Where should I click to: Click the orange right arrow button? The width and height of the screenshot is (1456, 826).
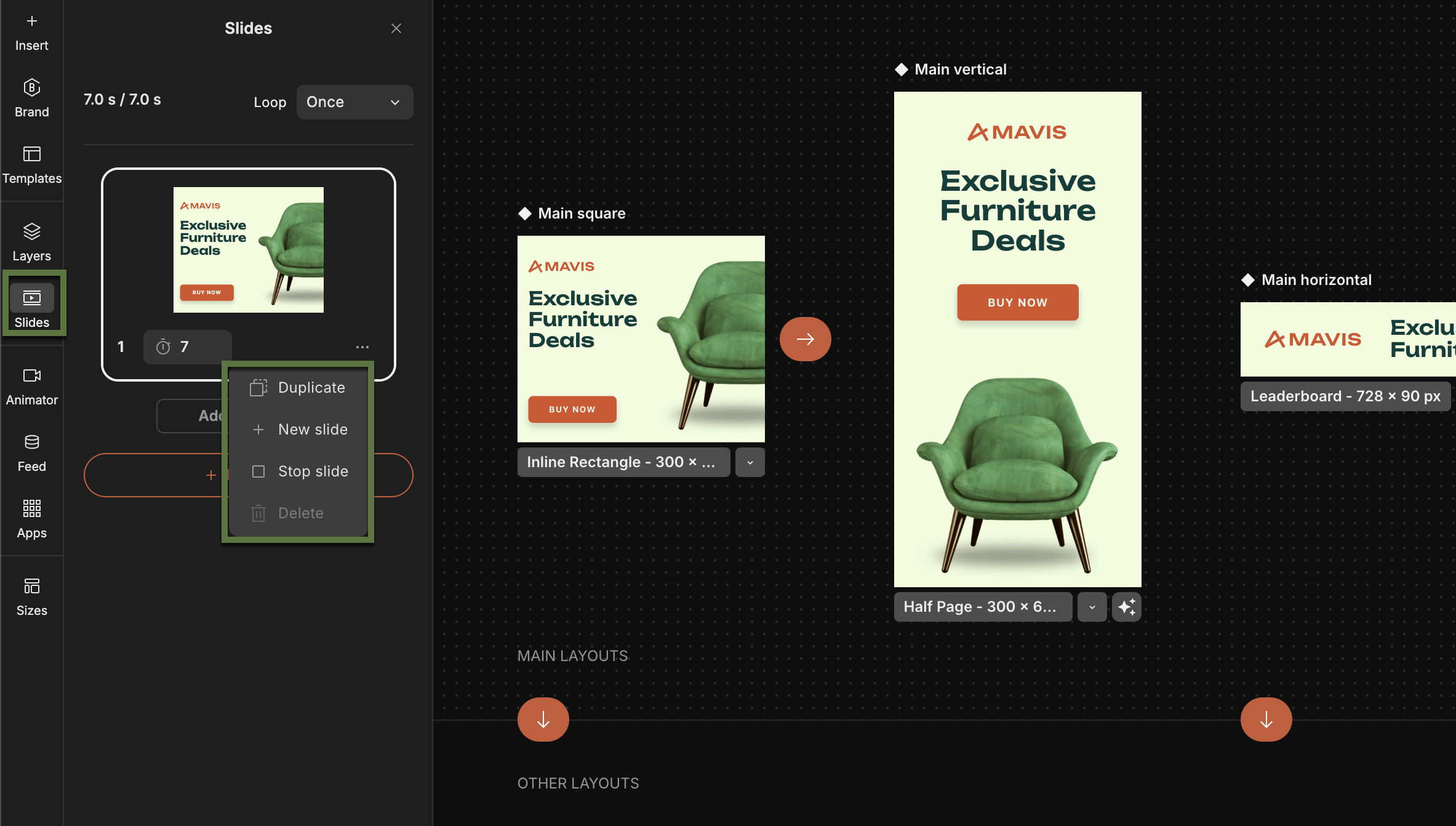[x=805, y=339]
